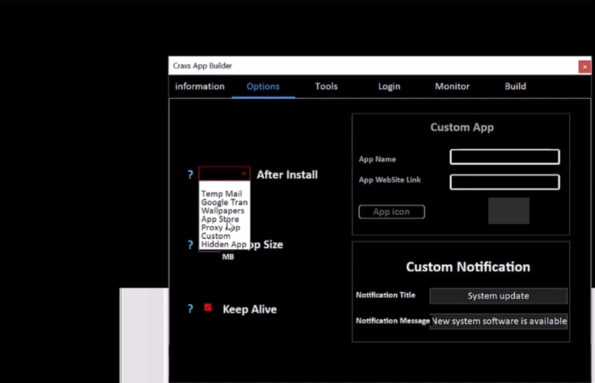This screenshot has height=383, width=595.
Task: Switch to the Options tab
Action: [263, 87]
